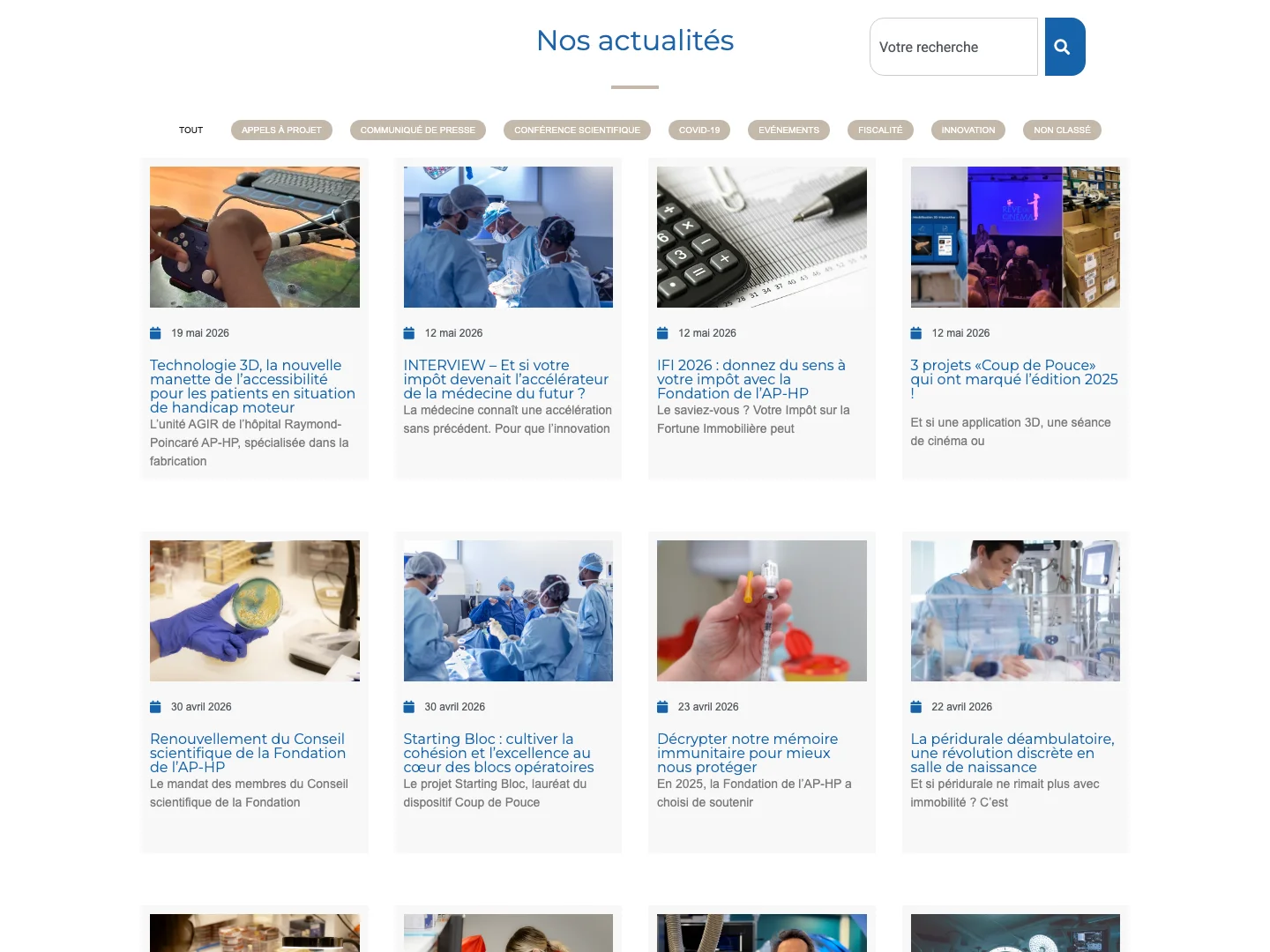The height and width of the screenshot is (952, 1270).
Task: Click excerpt starting Et si une application 3D
Action: point(1011,432)
